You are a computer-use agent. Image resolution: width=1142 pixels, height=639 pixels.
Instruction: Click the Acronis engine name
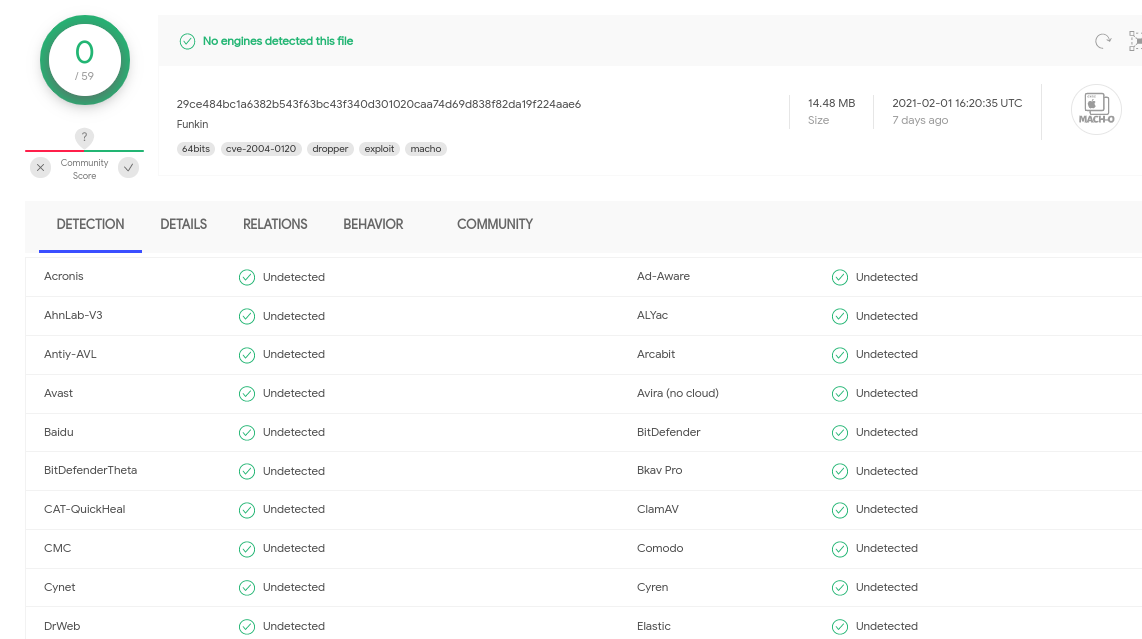pyautogui.click(x=63, y=276)
